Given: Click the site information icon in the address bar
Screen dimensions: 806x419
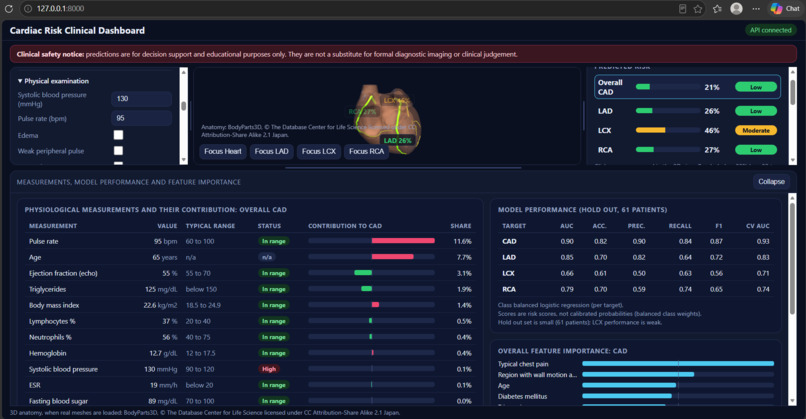Looking at the screenshot, I should click(x=28, y=9).
